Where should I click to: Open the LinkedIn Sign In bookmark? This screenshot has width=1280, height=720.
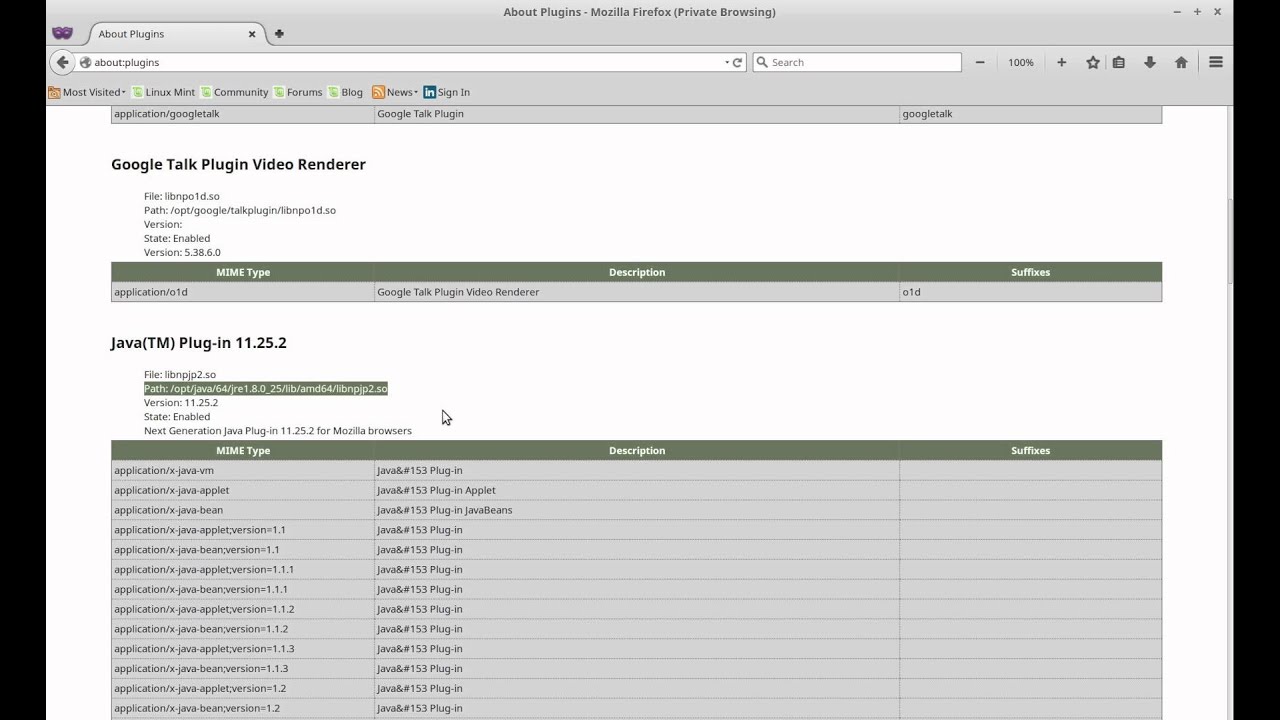click(446, 92)
